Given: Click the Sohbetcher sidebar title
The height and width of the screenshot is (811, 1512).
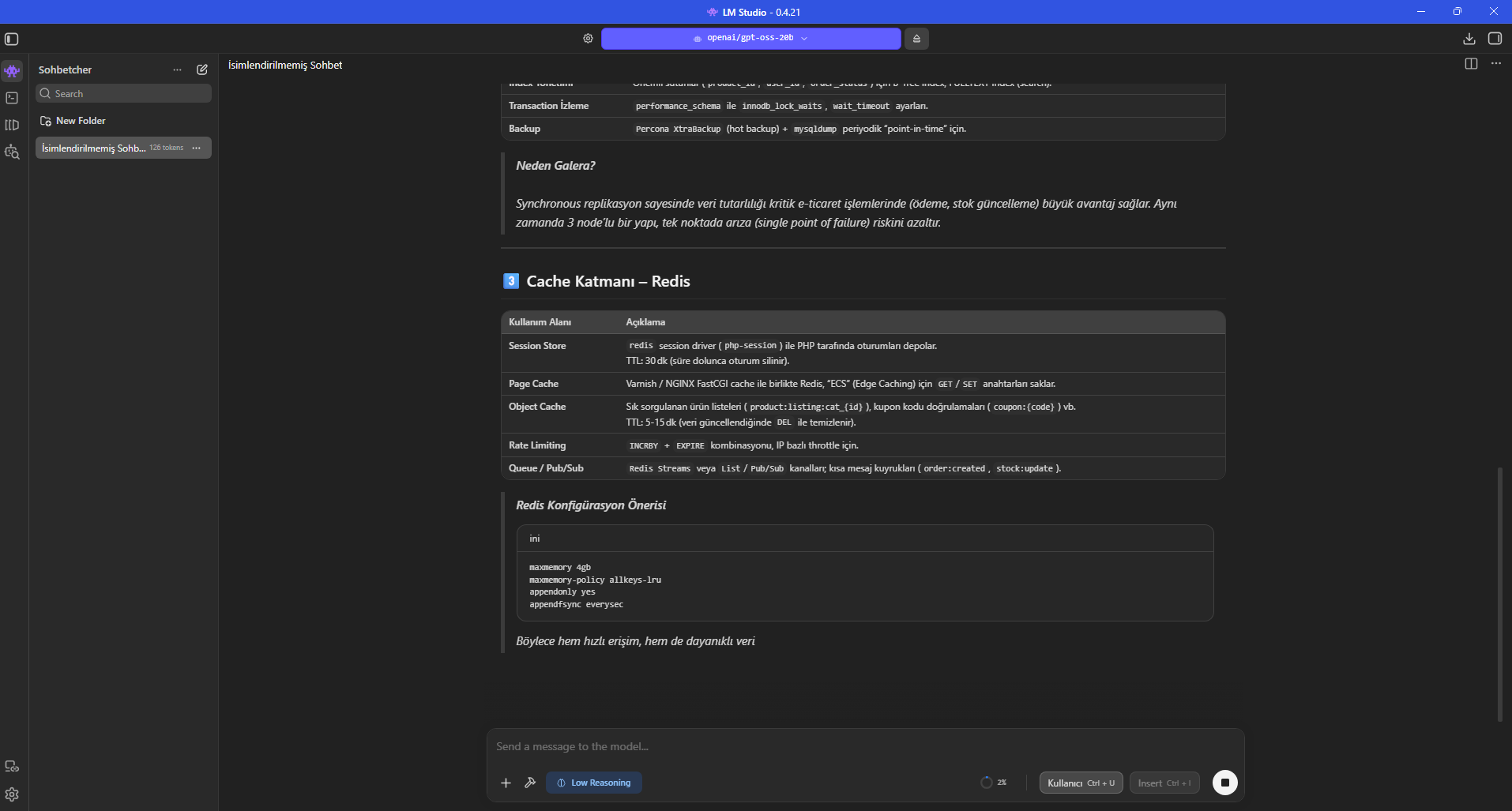Looking at the screenshot, I should 65,69.
